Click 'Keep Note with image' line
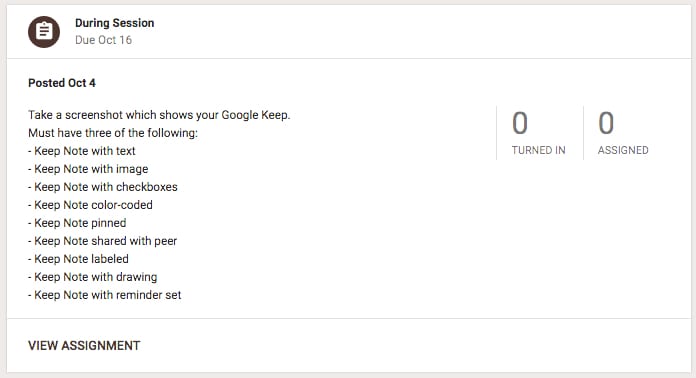The width and height of the screenshot is (696, 378). pyautogui.click(x=88, y=169)
